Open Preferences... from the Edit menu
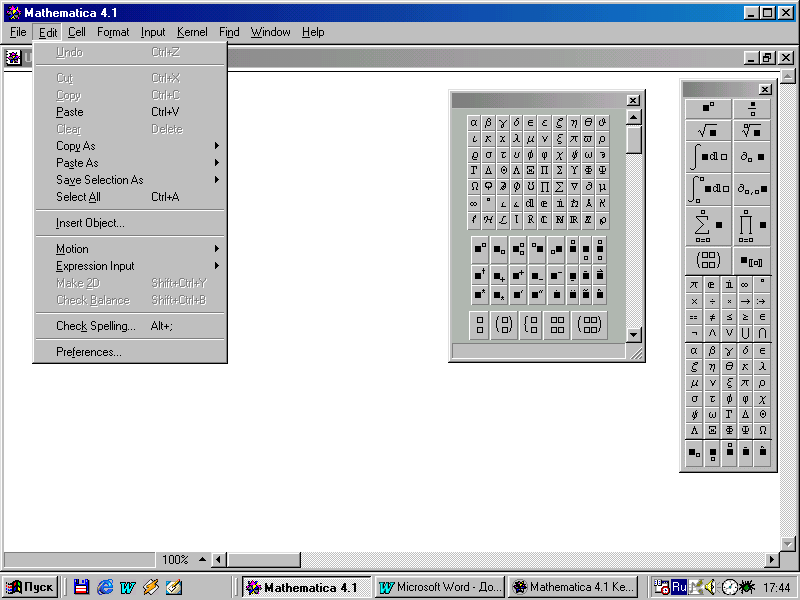This screenshot has height=600, width=800. pyautogui.click(x=130, y=352)
